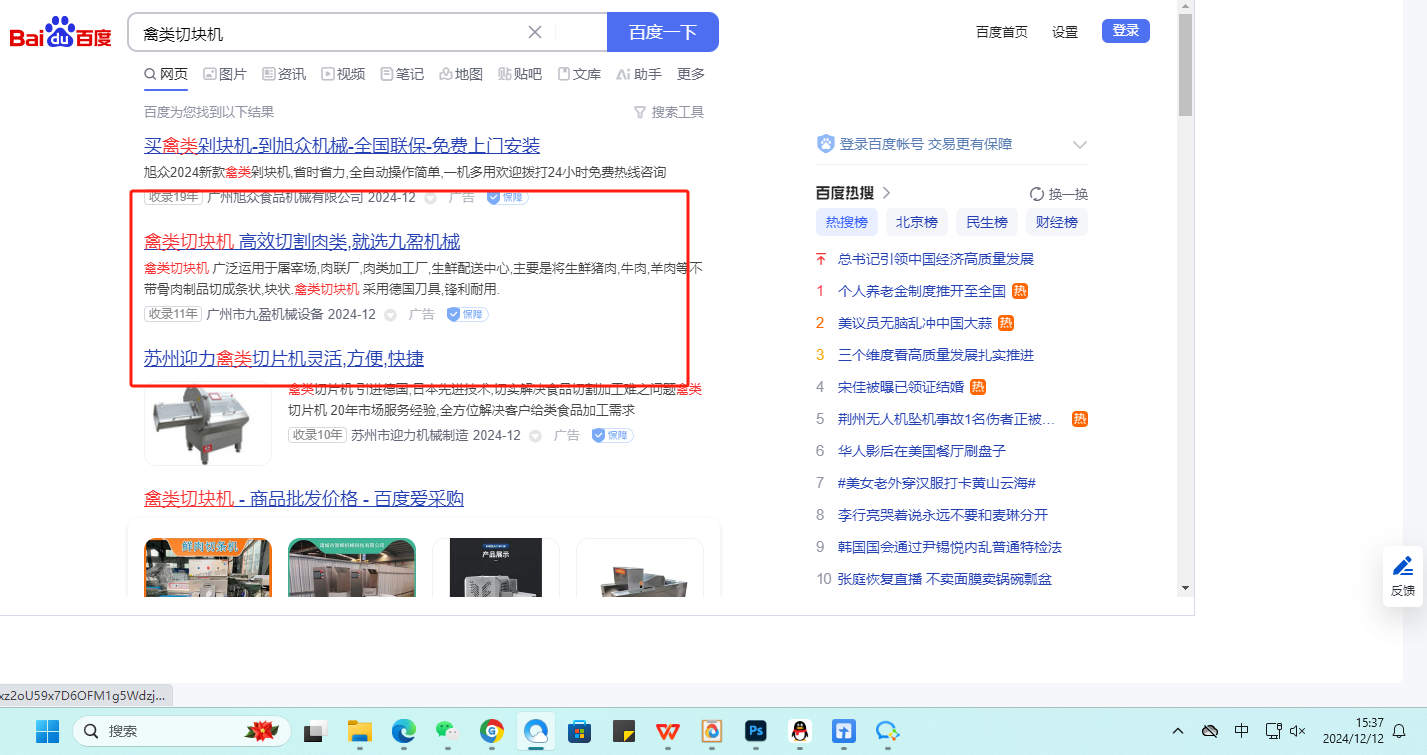Toggle the 中 input method indicator

pos(1241,731)
